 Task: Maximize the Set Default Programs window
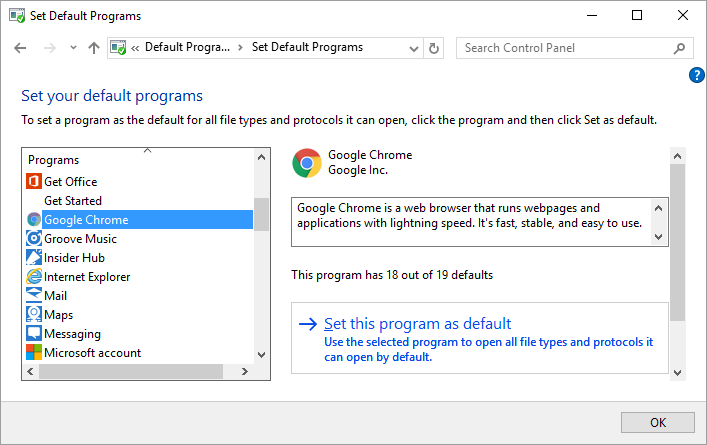pyautogui.click(x=637, y=15)
